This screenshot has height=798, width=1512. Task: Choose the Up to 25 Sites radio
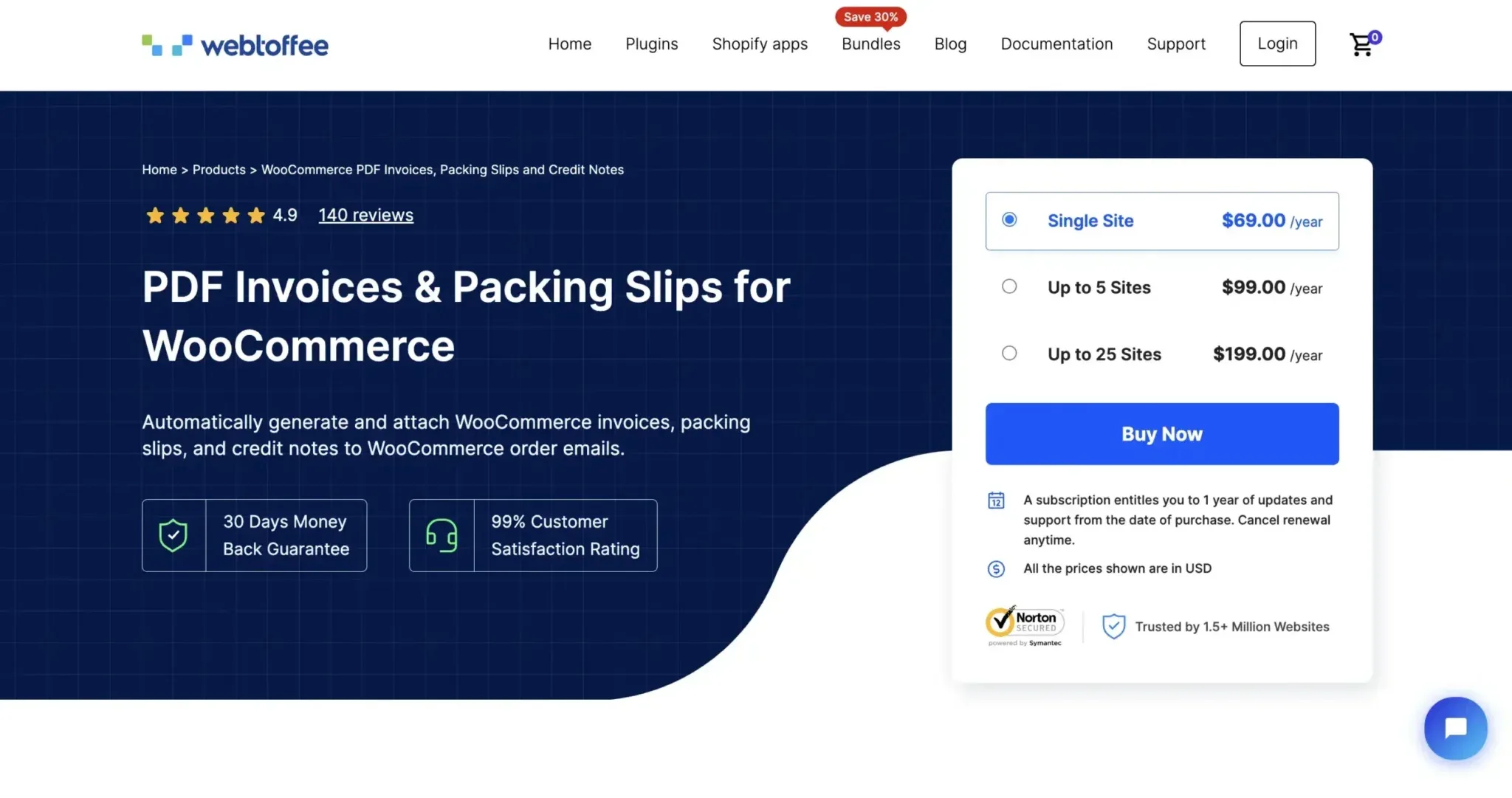[x=1009, y=354]
